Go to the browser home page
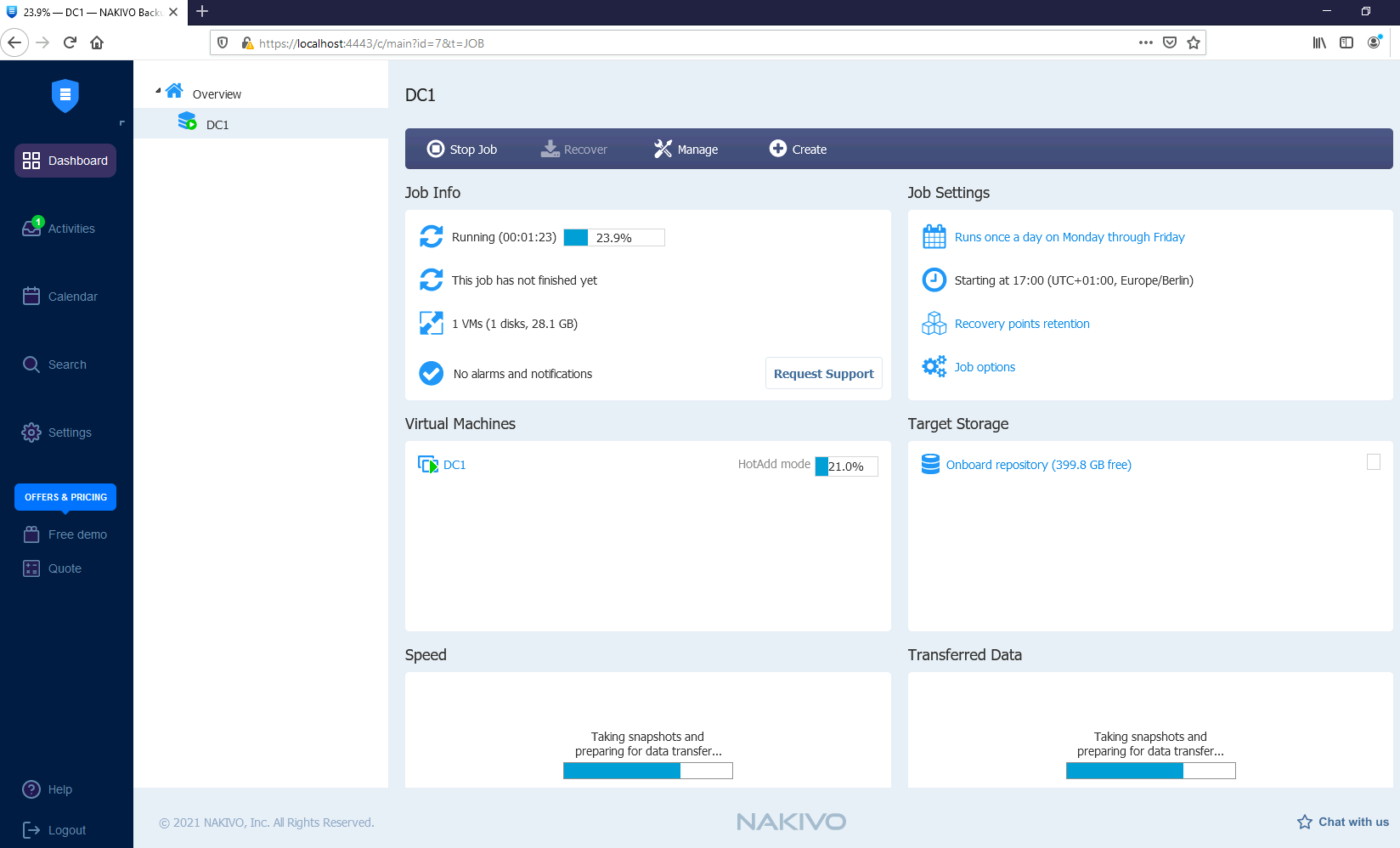 pos(97,42)
